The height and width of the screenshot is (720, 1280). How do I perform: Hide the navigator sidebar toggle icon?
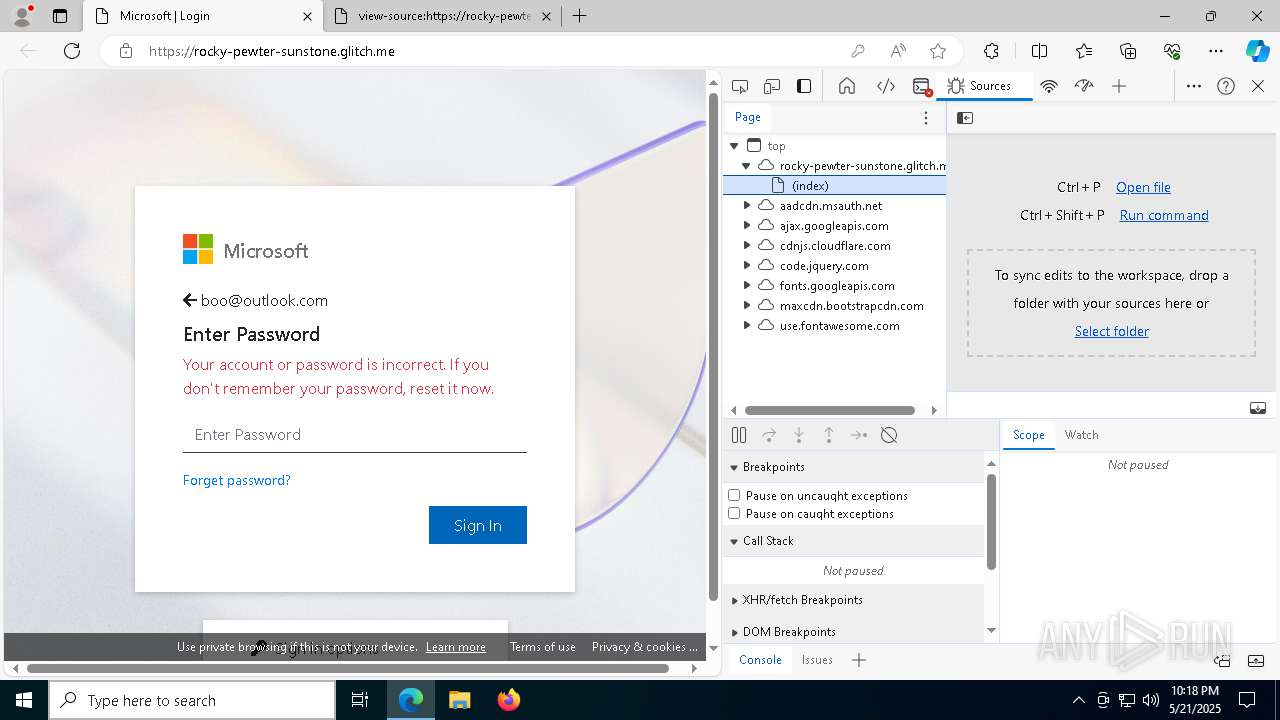(965, 118)
